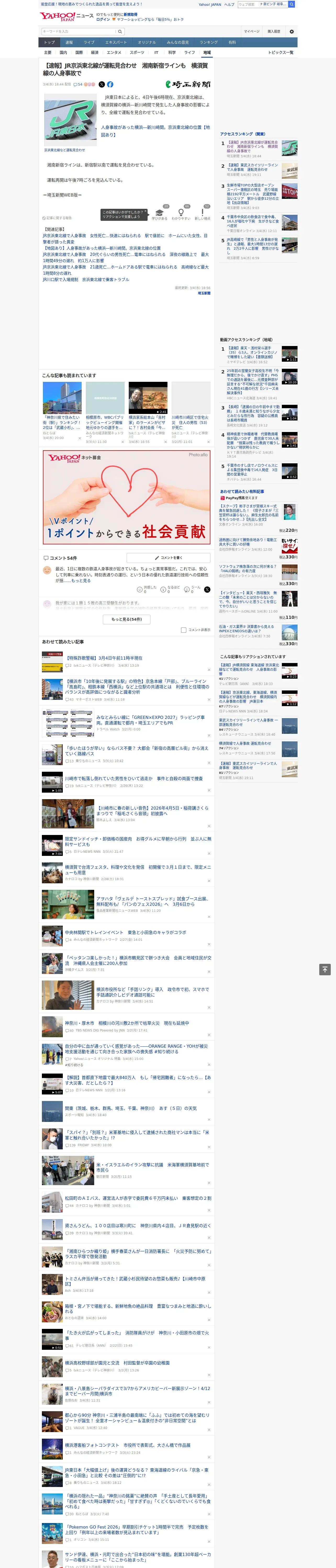Click the 記事に関する報告 report icon link
Screen dimensions: 336x1568
[x=57, y=218]
